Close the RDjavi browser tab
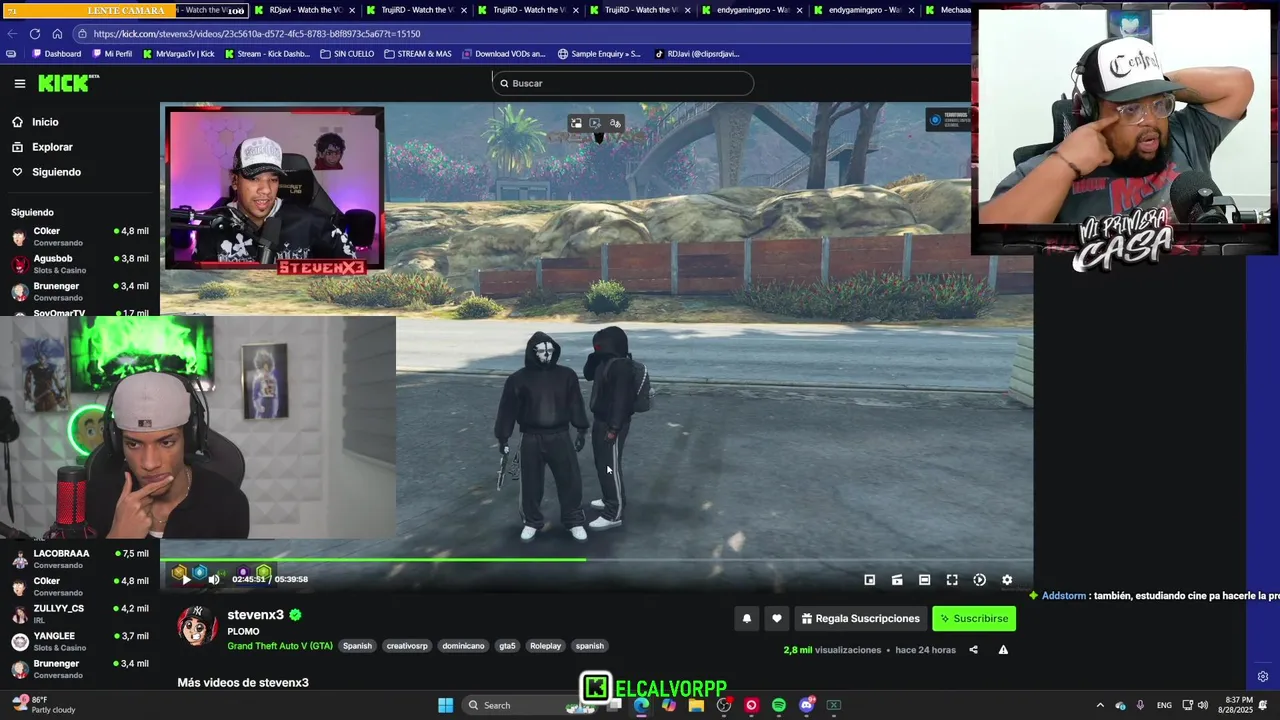Screen dimensions: 1280x720 351,10
